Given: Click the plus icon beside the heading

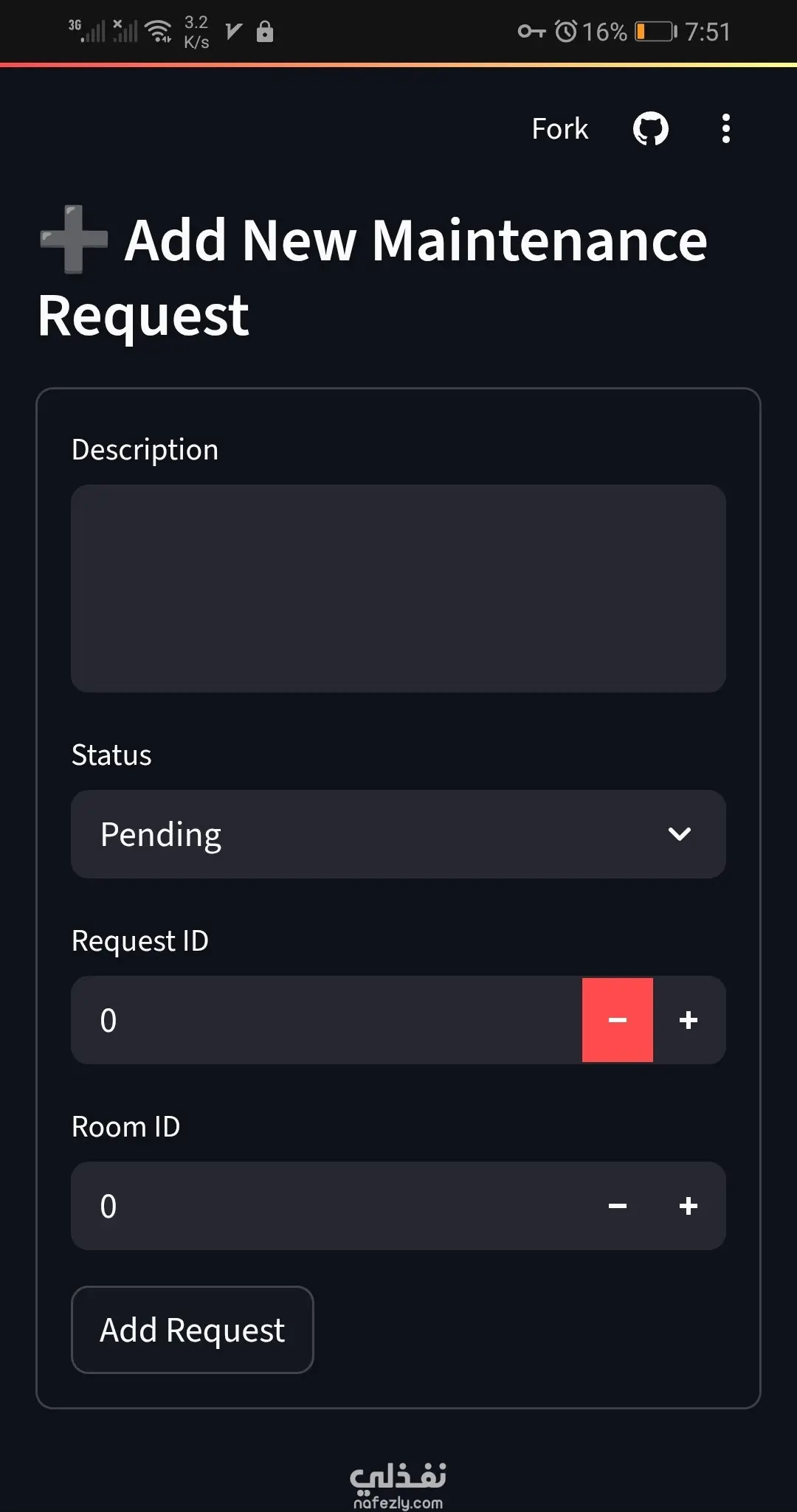Looking at the screenshot, I should point(72,241).
